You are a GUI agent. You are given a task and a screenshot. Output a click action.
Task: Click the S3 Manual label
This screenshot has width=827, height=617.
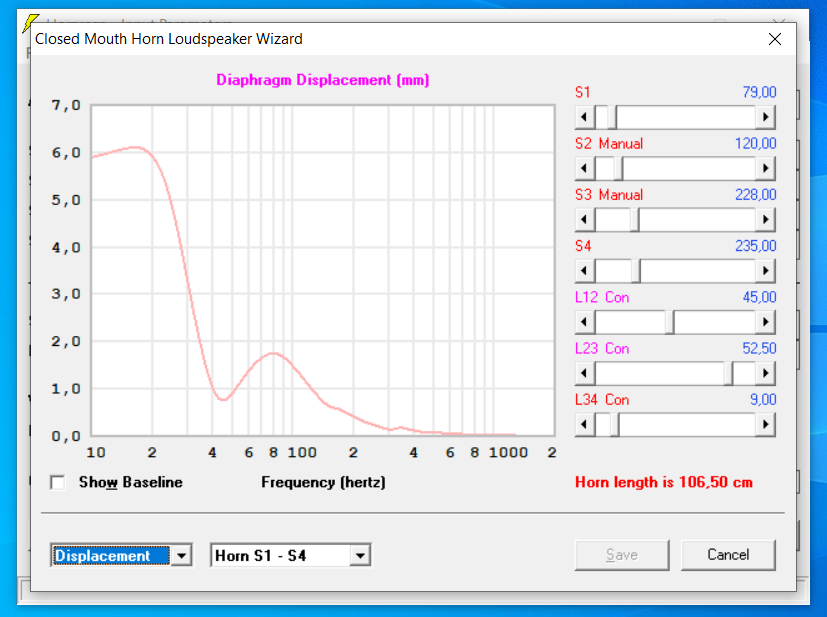(x=609, y=195)
